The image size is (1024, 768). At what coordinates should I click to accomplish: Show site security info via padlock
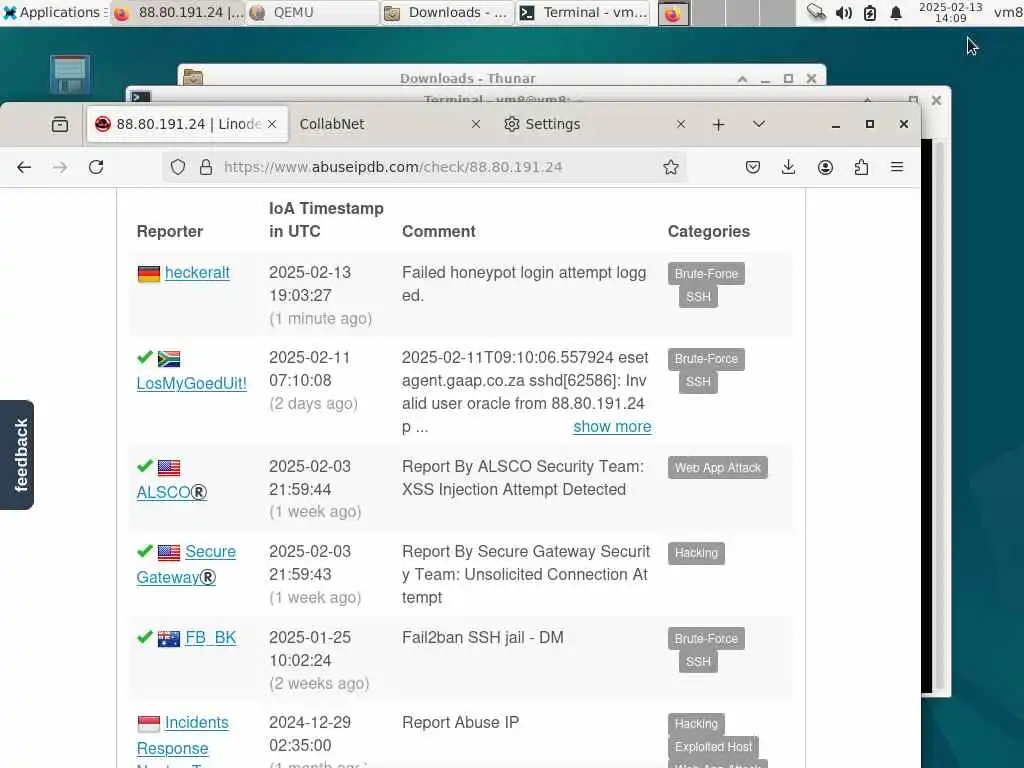click(x=206, y=167)
